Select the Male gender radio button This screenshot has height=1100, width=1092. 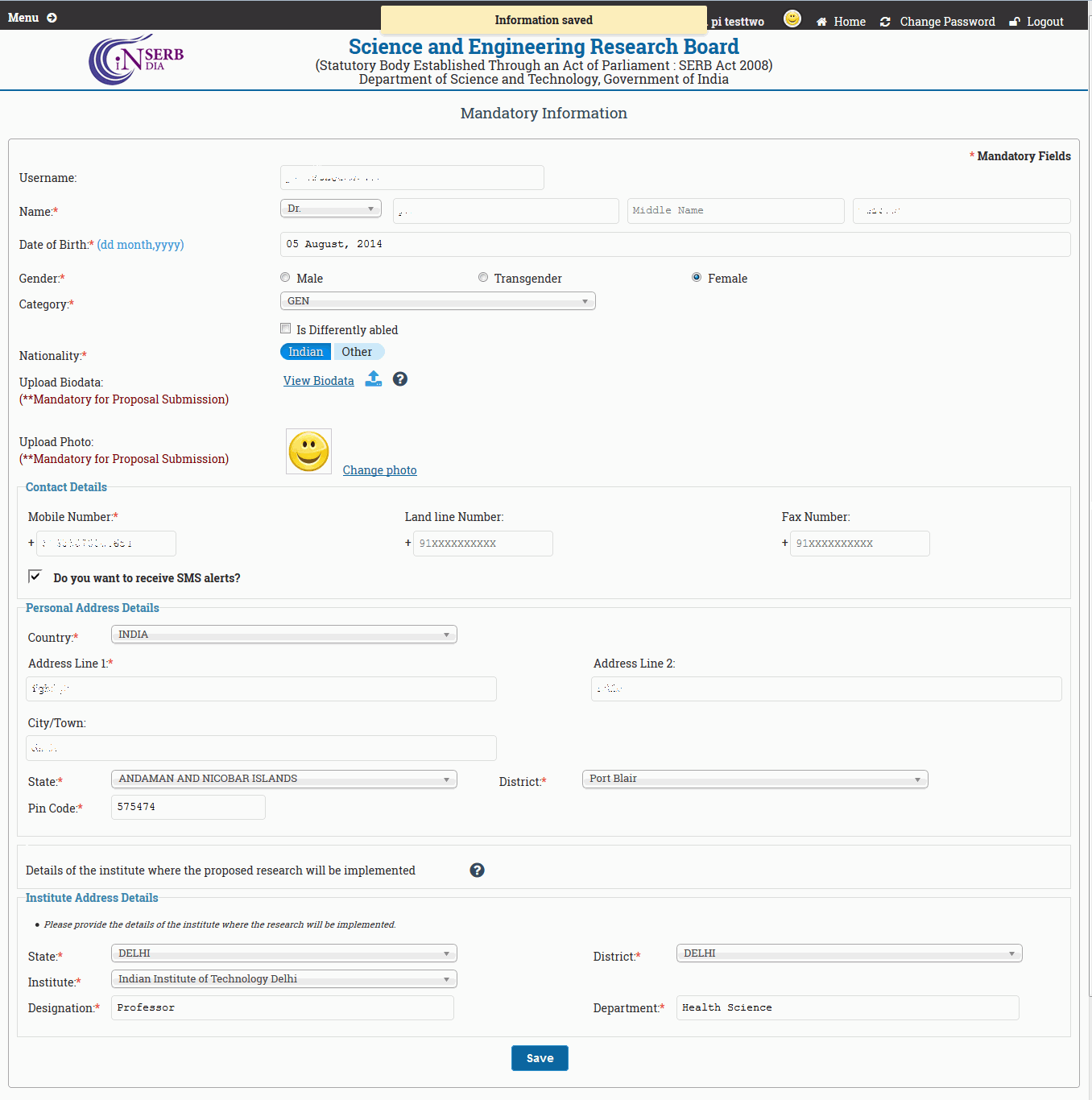[x=284, y=276]
